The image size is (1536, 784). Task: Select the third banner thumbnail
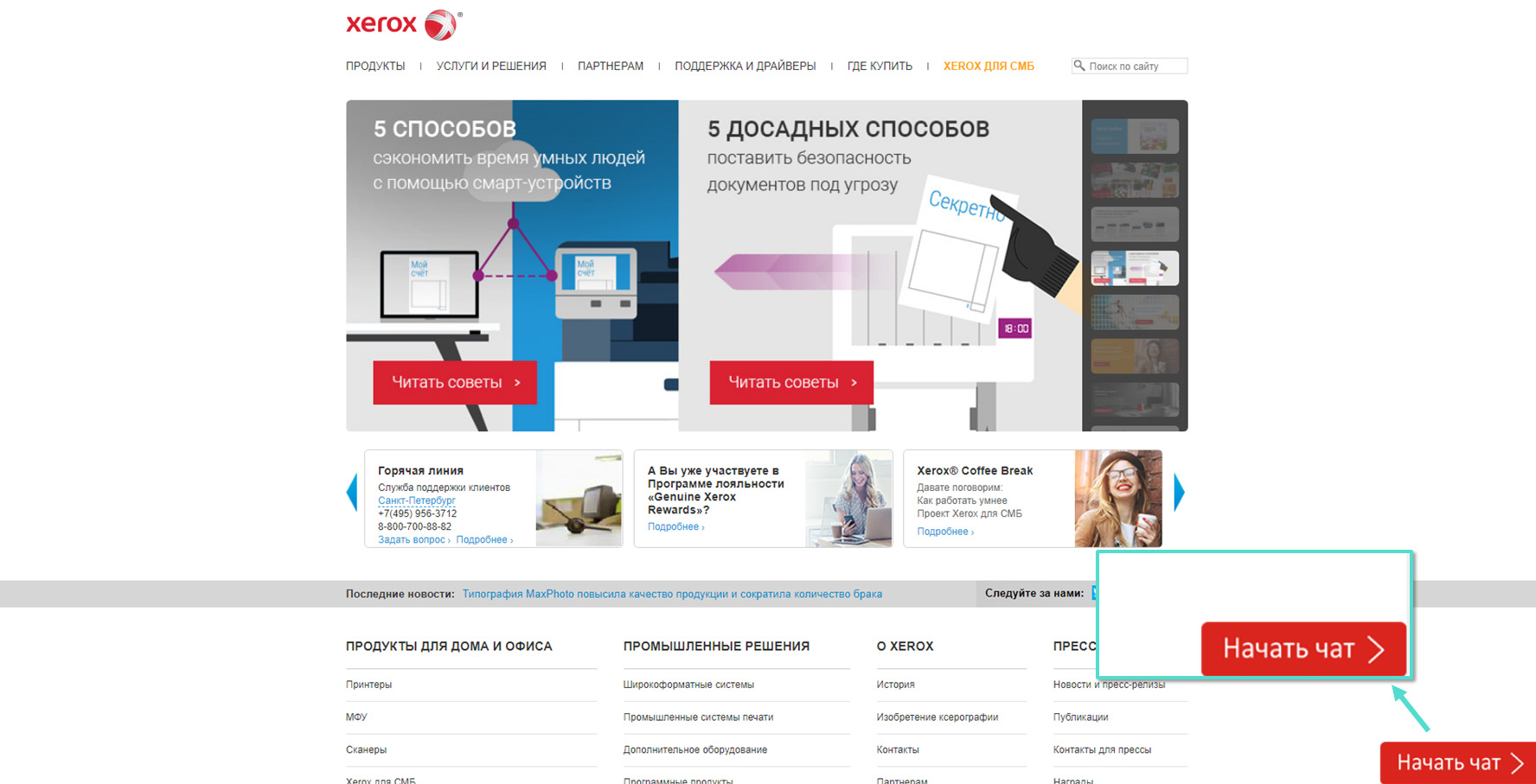1135,224
